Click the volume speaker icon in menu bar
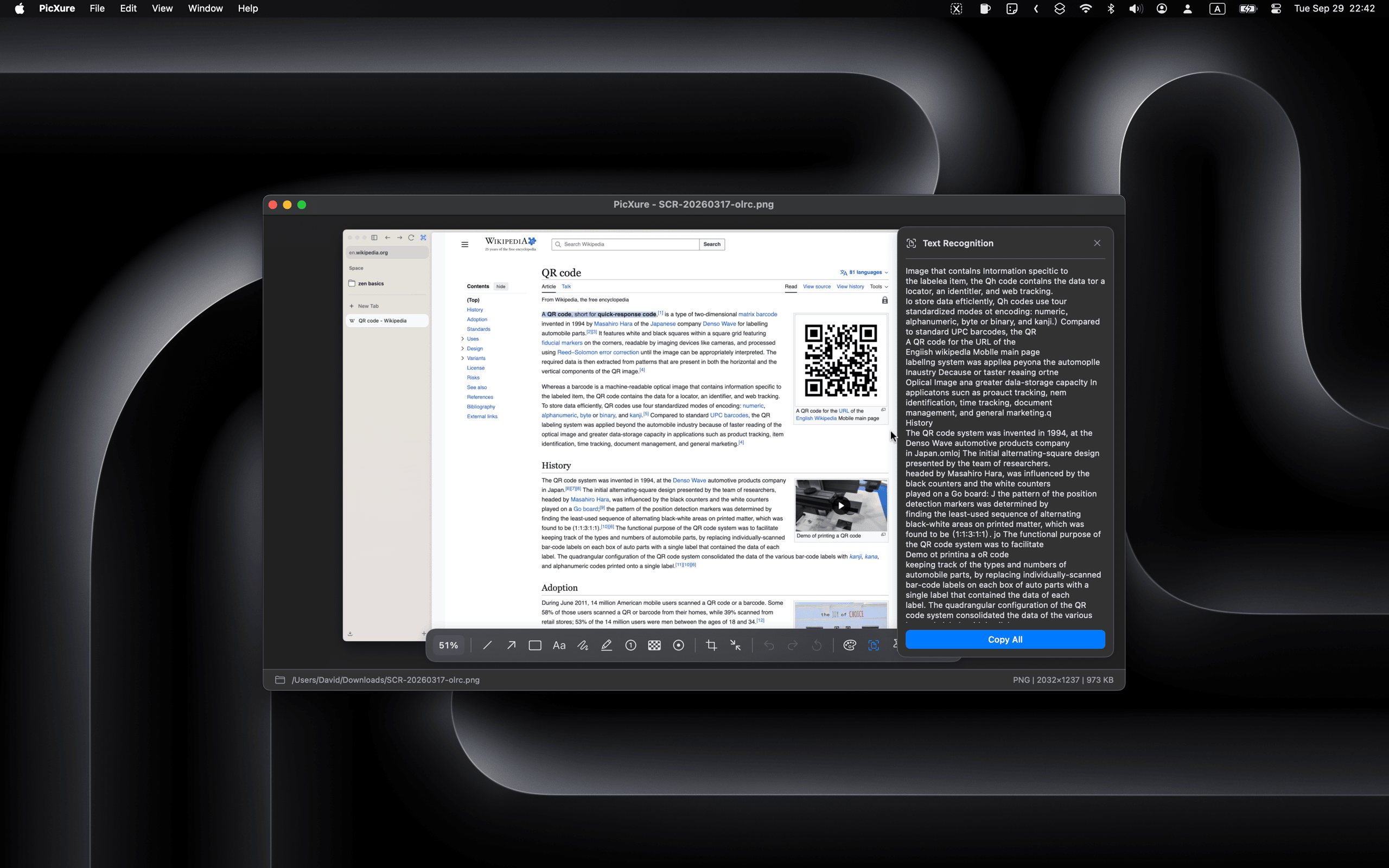Image resolution: width=1389 pixels, height=868 pixels. 1136,9
